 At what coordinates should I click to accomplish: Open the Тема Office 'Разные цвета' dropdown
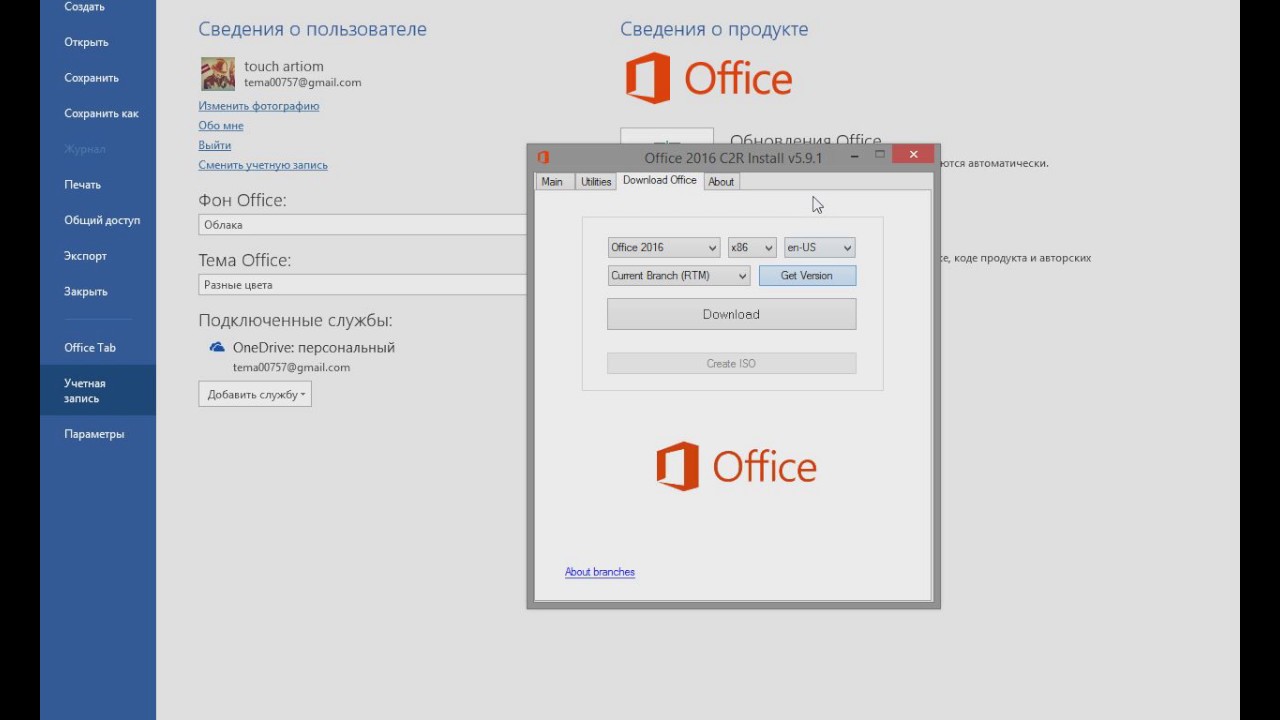[x=362, y=285]
